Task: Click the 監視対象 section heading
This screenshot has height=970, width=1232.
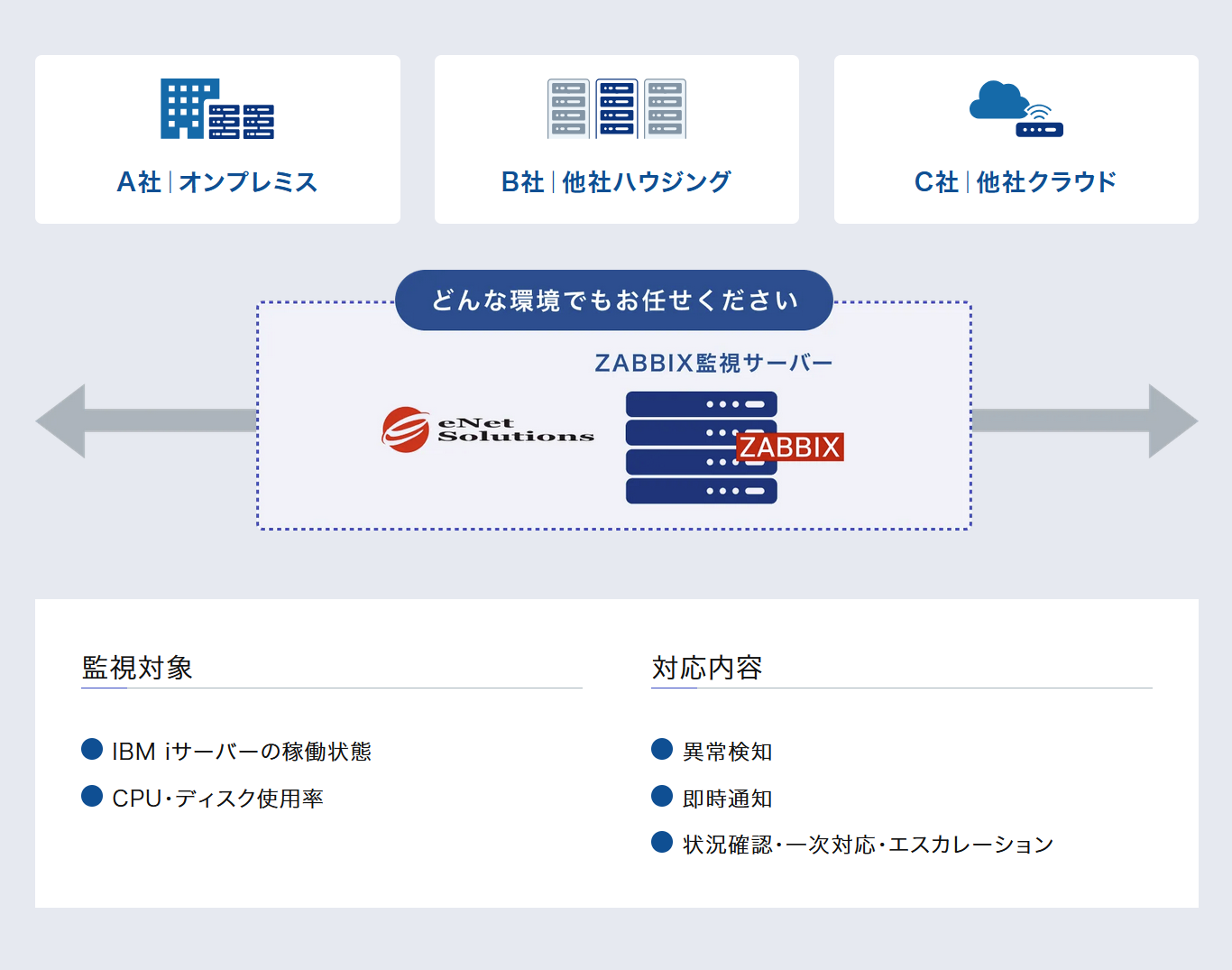Action: (x=137, y=668)
